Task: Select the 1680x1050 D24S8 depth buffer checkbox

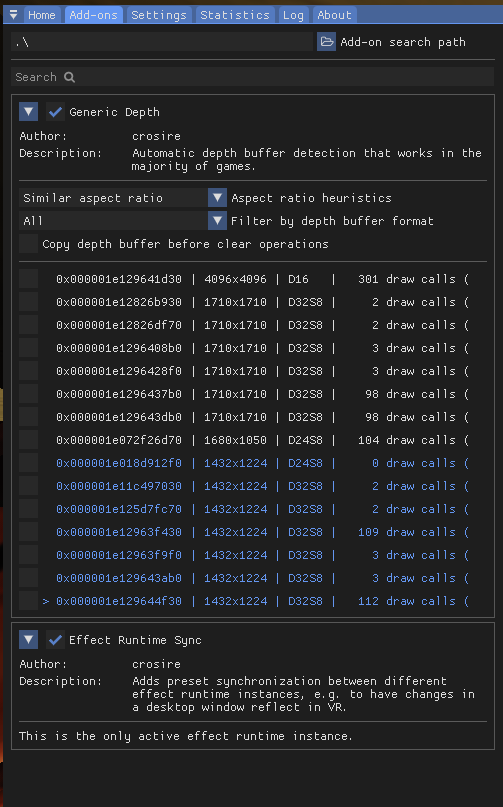Action: point(28,440)
